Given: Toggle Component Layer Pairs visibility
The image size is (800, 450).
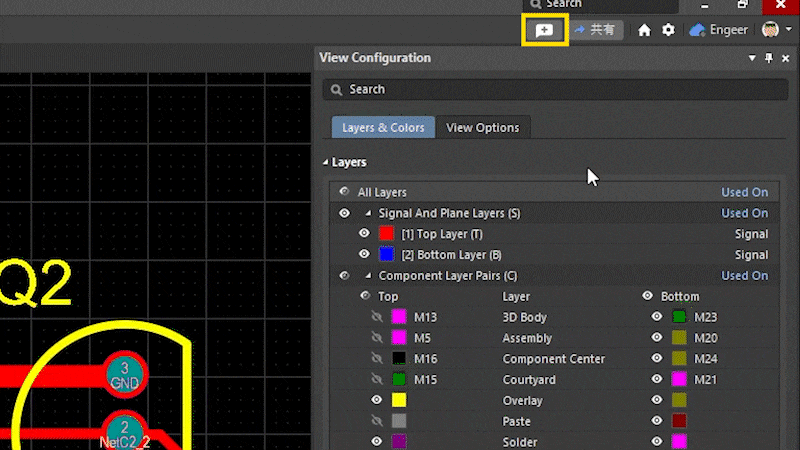Looking at the screenshot, I should point(344,276).
